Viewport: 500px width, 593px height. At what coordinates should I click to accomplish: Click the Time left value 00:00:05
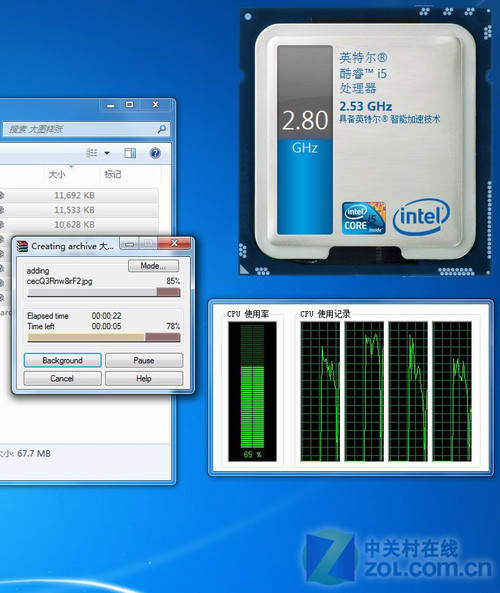106,326
